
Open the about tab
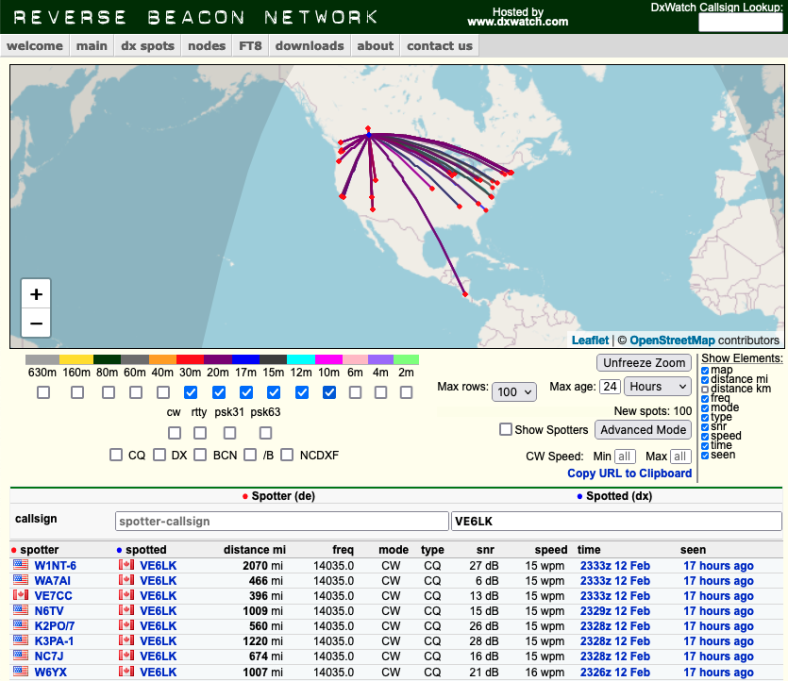coord(375,46)
